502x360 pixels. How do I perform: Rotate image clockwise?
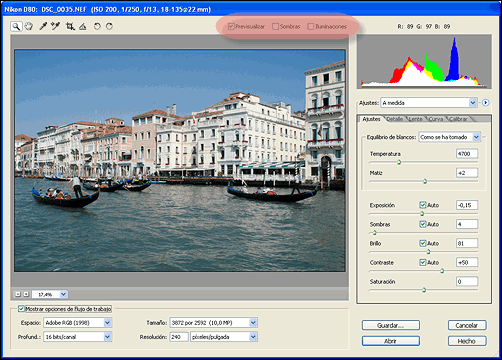coord(109,26)
